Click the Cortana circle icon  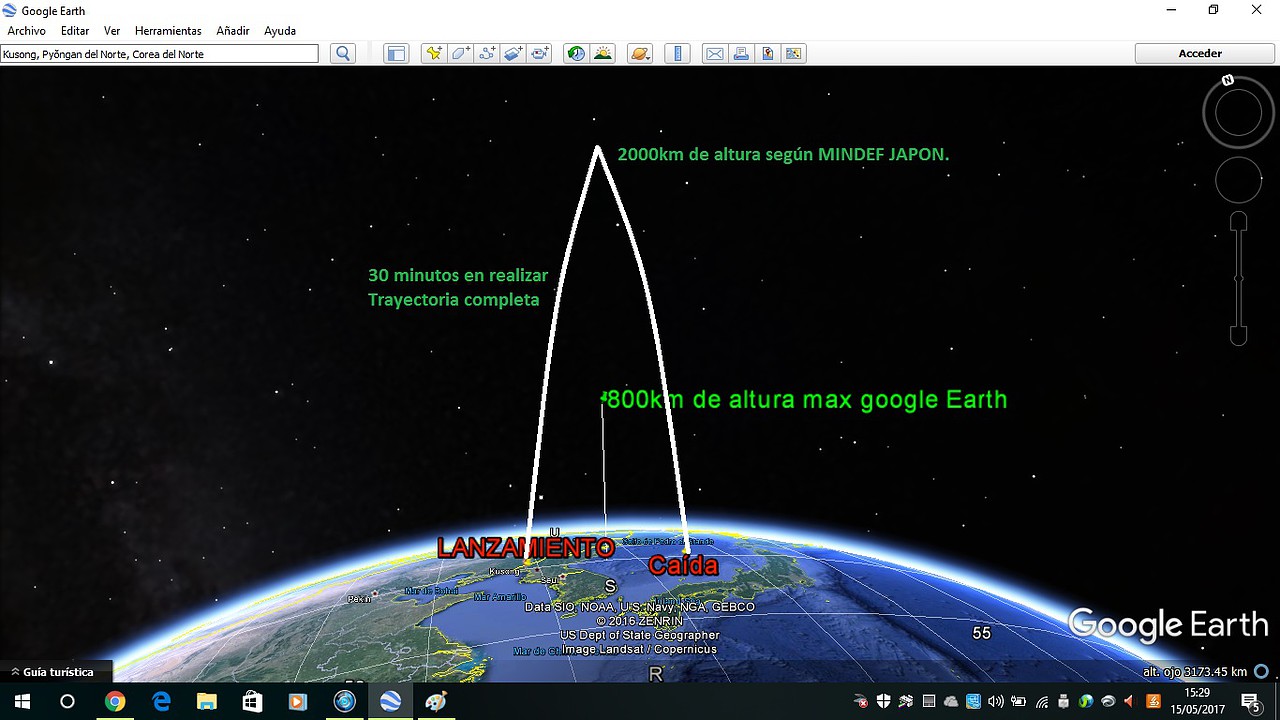[x=67, y=702]
